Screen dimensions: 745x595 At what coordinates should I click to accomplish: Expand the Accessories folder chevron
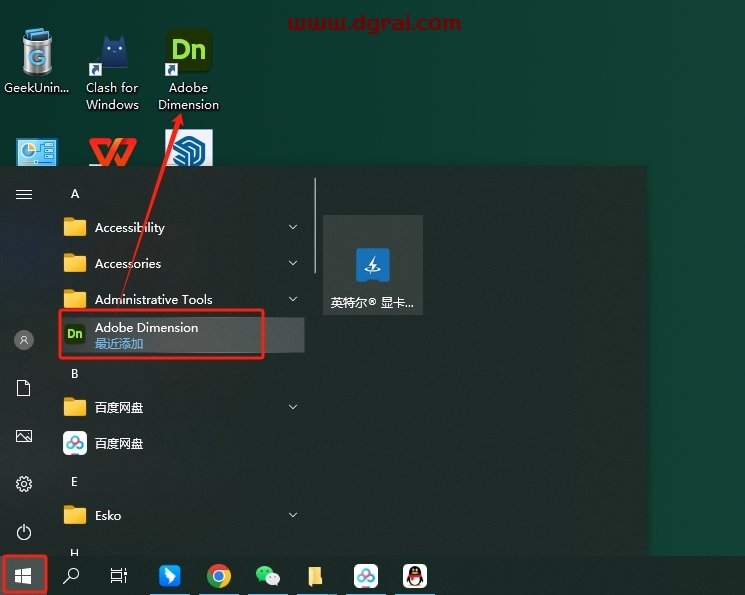coord(293,264)
